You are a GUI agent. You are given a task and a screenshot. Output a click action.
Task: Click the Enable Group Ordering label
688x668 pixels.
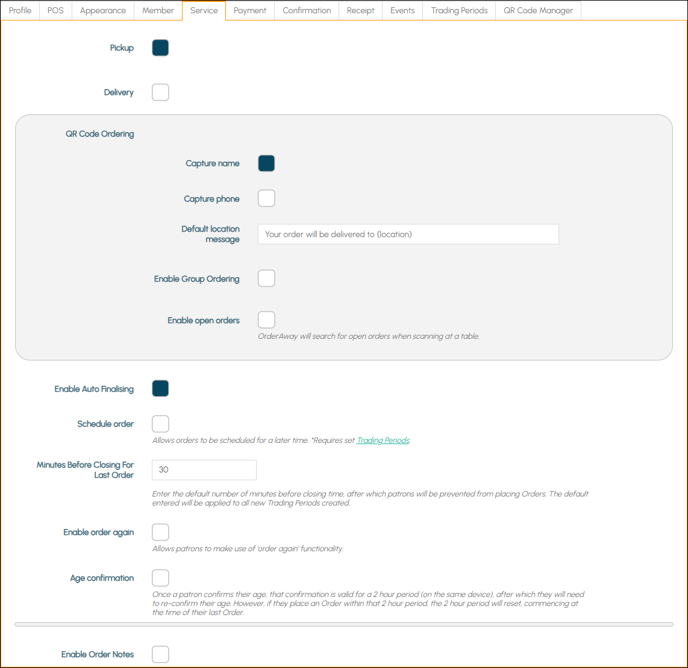click(197, 279)
